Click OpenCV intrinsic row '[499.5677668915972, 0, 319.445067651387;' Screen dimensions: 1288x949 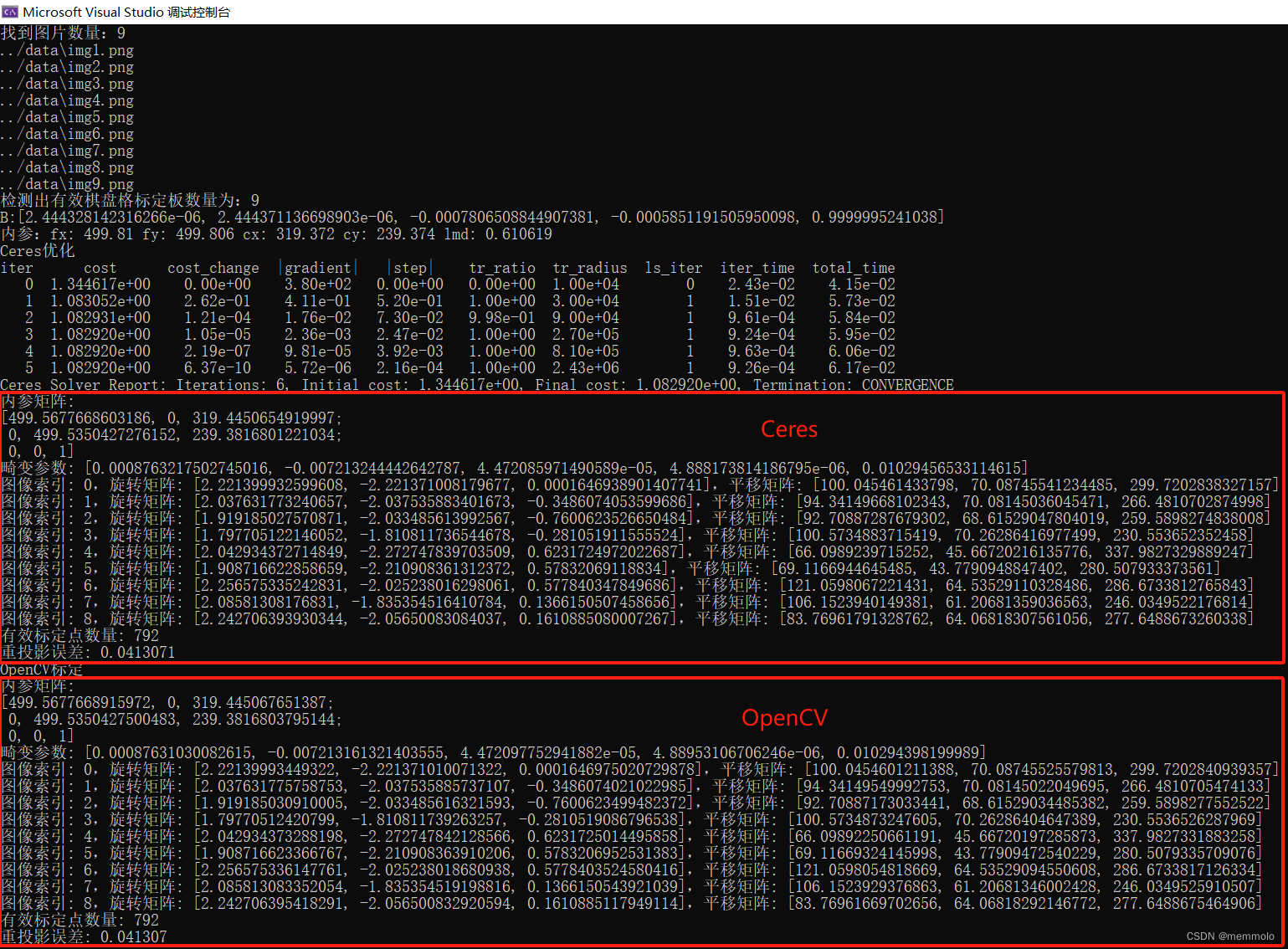(167, 702)
